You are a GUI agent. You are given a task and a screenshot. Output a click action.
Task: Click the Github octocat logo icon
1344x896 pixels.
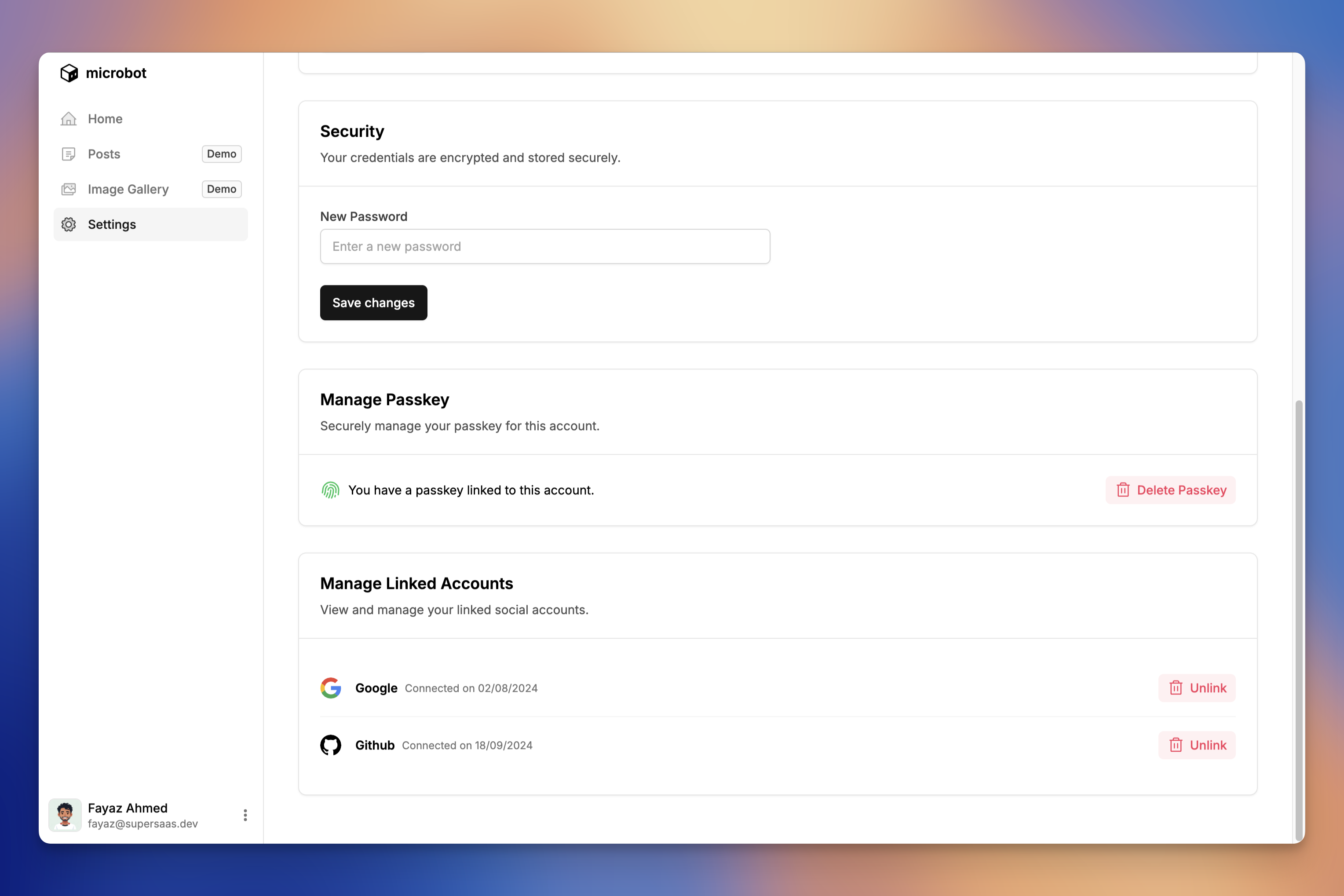331,745
